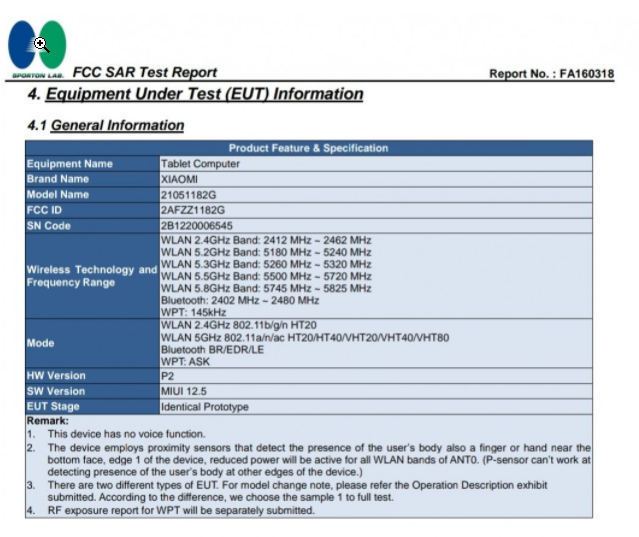The height and width of the screenshot is (537, 639).
Task: Click the WPT: 145kHz line
Action: (194, 313)
